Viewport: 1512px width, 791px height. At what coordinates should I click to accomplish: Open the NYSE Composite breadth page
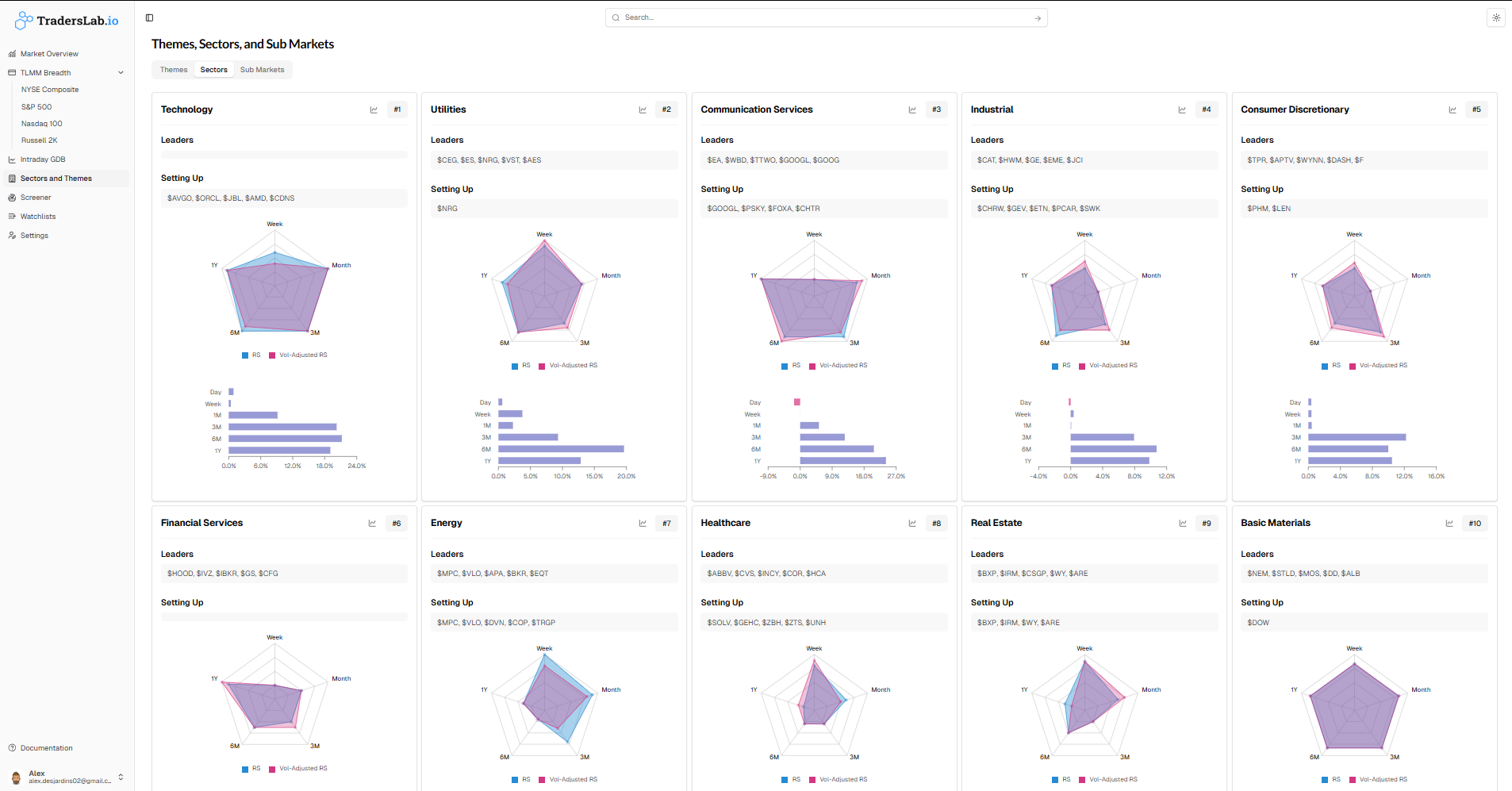point(50,90)
